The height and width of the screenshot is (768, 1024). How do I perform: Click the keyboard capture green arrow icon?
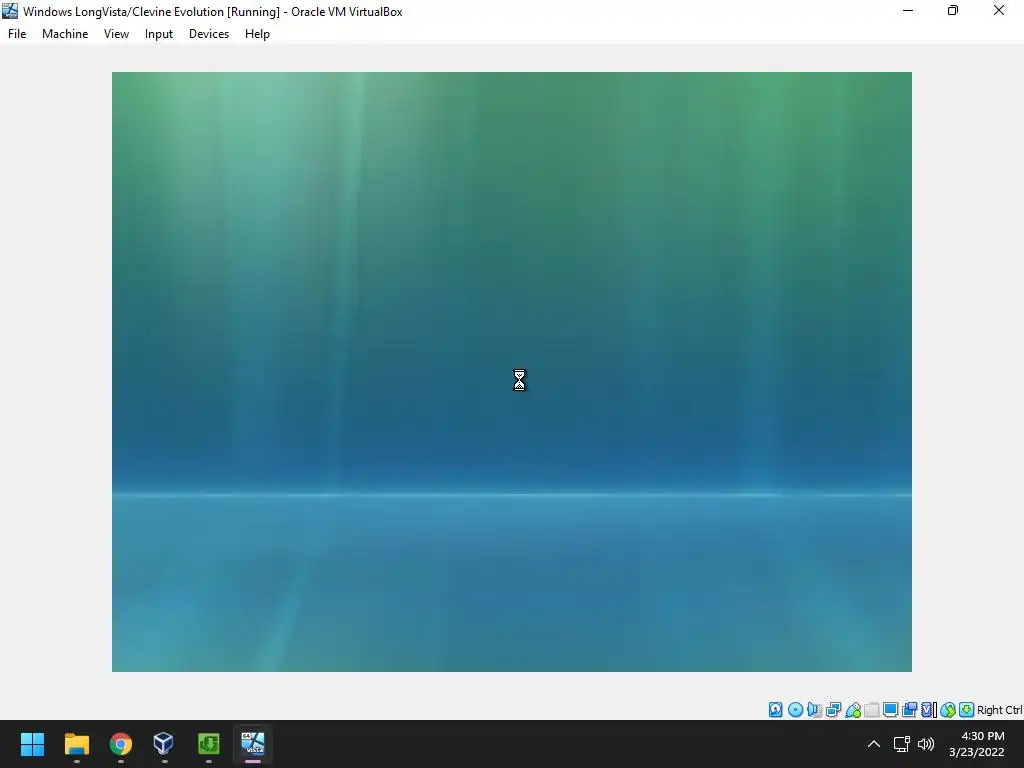(x=967, y=710)
